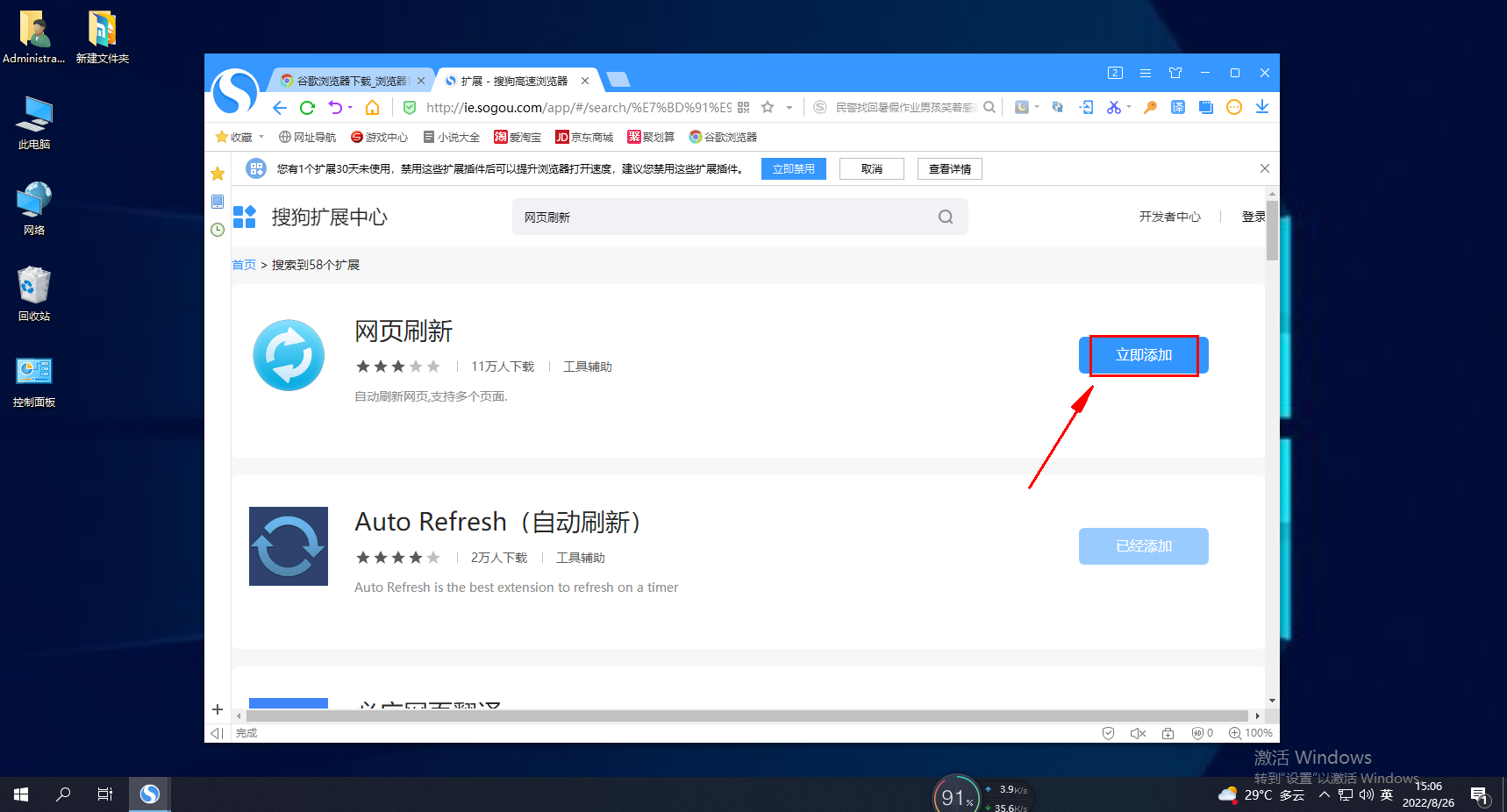Go to the 首页 breadcrumb link
1507x812 pixels.
click(244, 265)
